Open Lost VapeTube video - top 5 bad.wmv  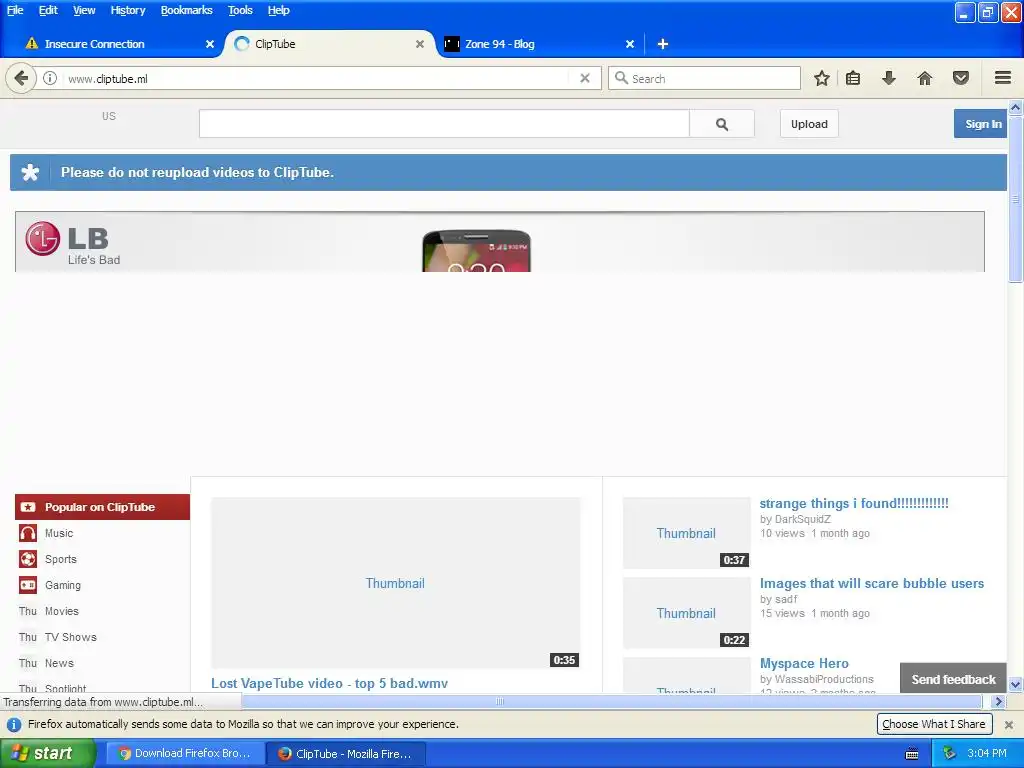point(329,683)
